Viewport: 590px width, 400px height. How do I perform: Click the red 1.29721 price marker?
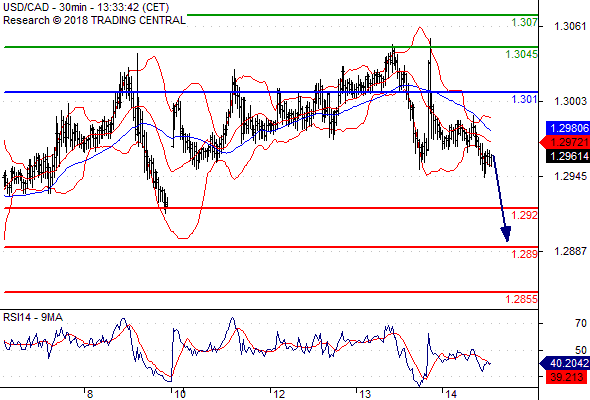(565, 142)
